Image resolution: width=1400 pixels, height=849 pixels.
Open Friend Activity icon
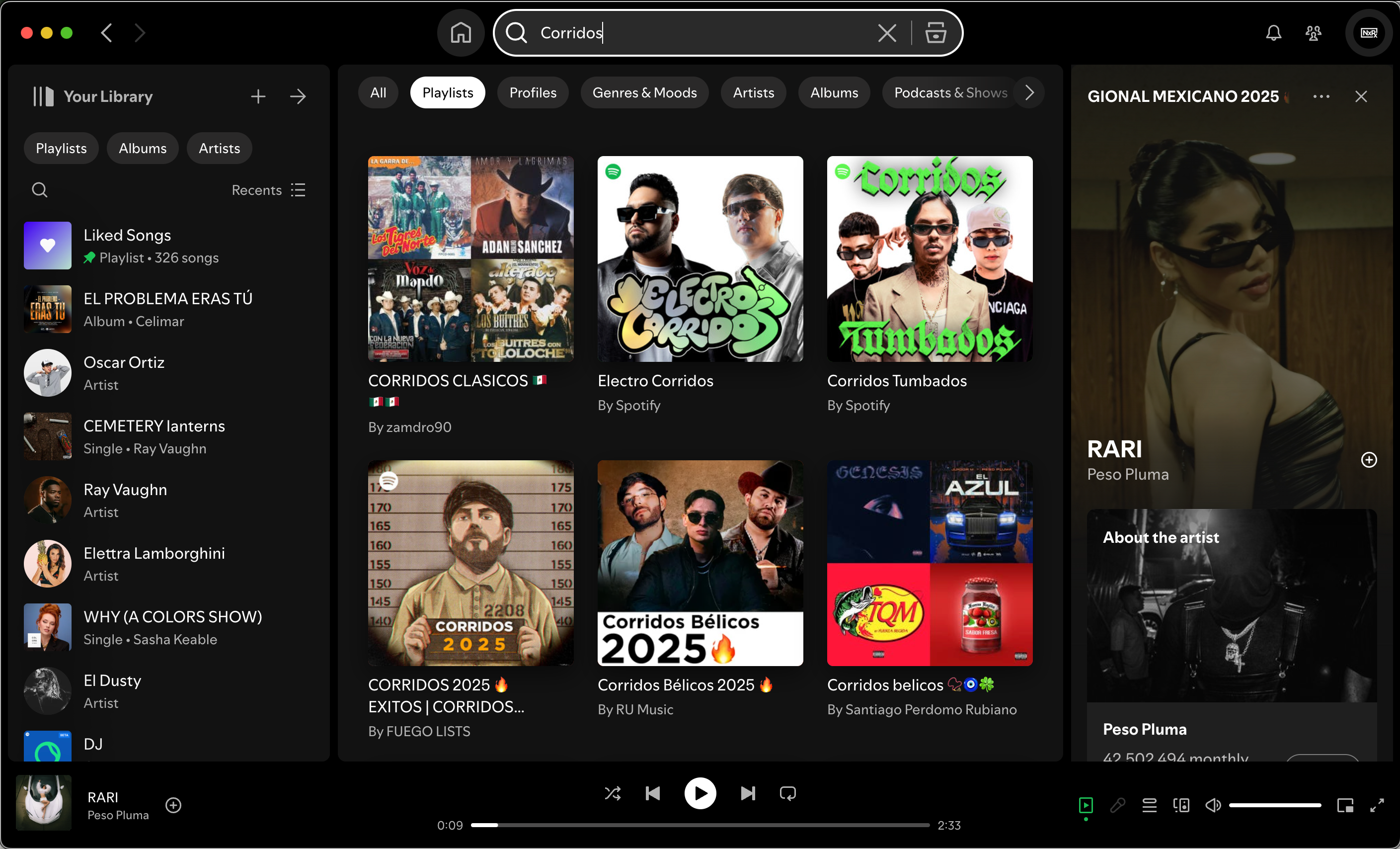coord(1313,33)
